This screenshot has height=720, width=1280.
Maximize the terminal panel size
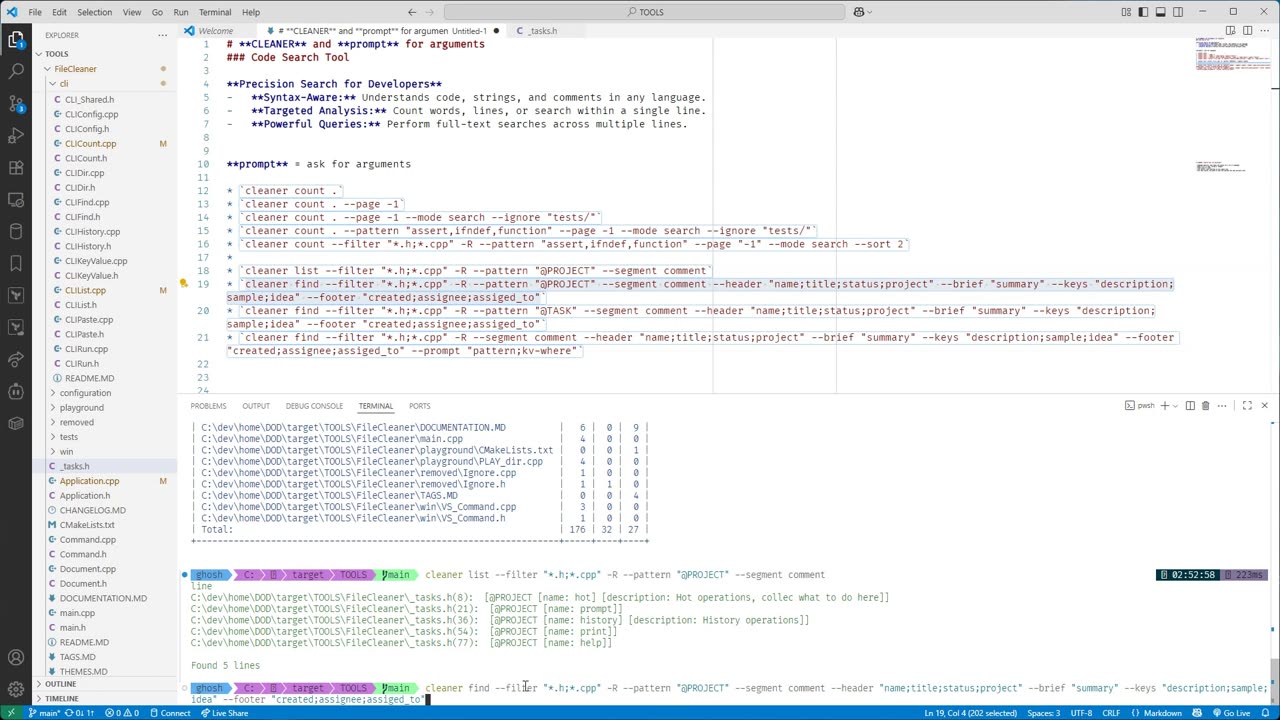[x=1247, y=406]
